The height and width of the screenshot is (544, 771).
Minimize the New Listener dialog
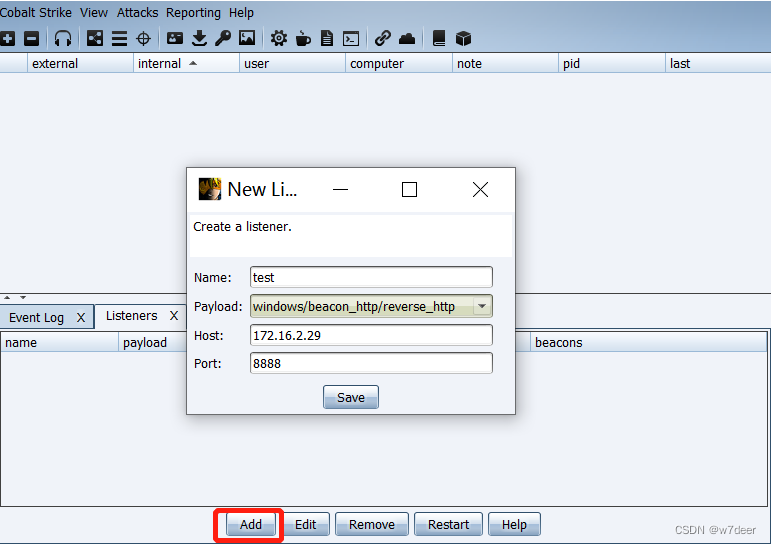[340, 189]
